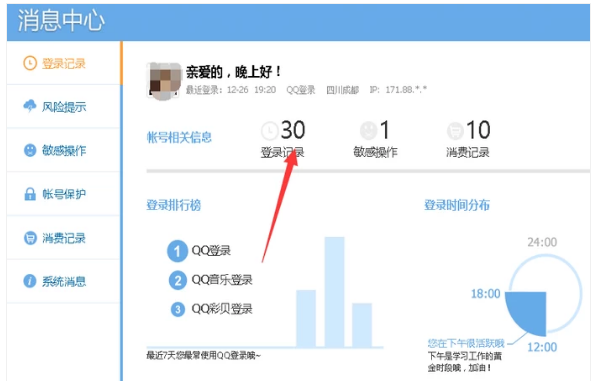Click the gray clock icon next to 30
The image size is (591, 381).
(270, 130)
